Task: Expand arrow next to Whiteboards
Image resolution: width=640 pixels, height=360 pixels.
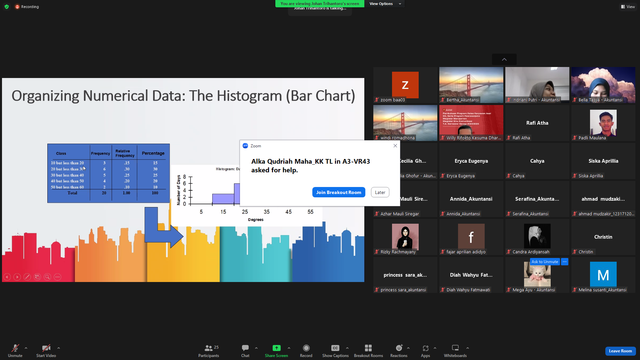Action: click(467, 348)
